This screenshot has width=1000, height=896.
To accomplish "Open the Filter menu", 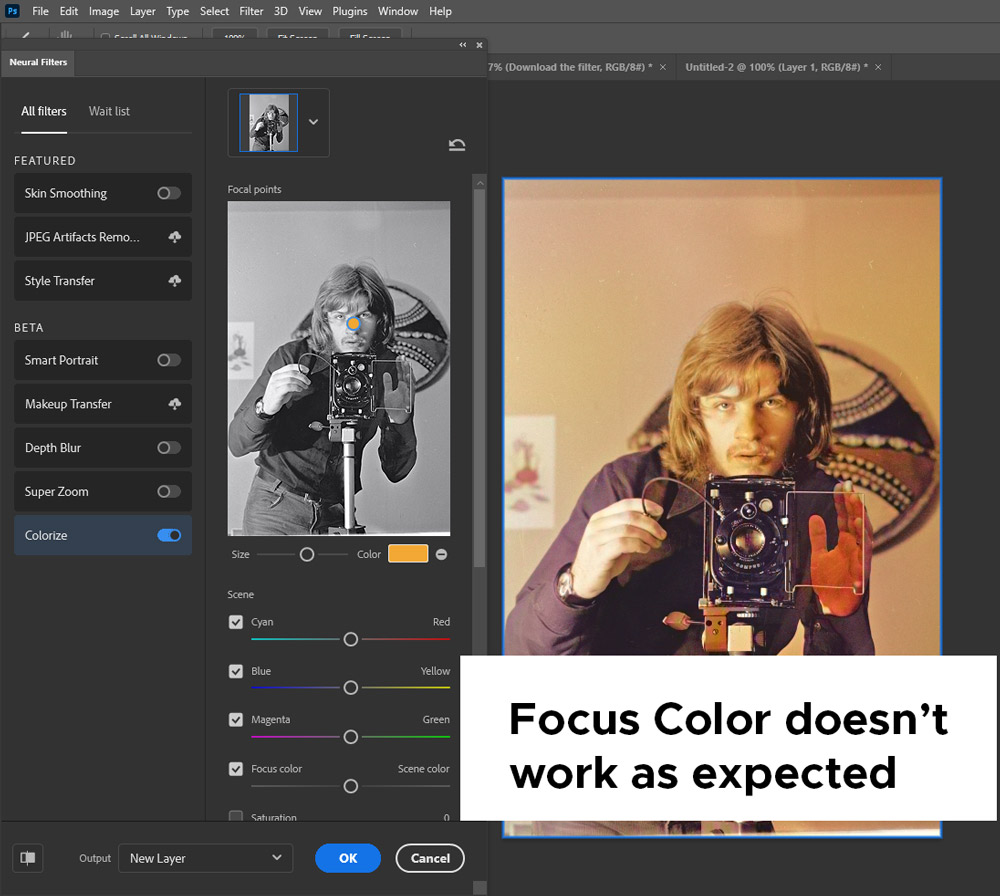I will pos(251,11).
